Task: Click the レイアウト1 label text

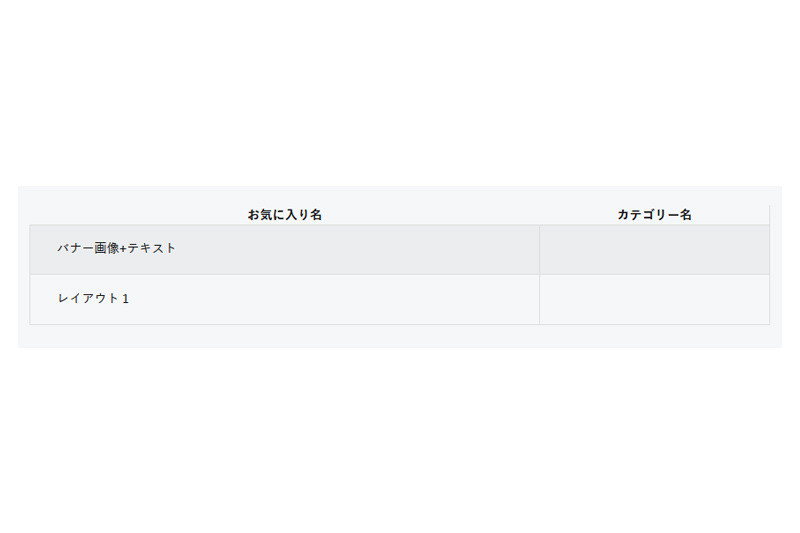Action: point(93,299)
